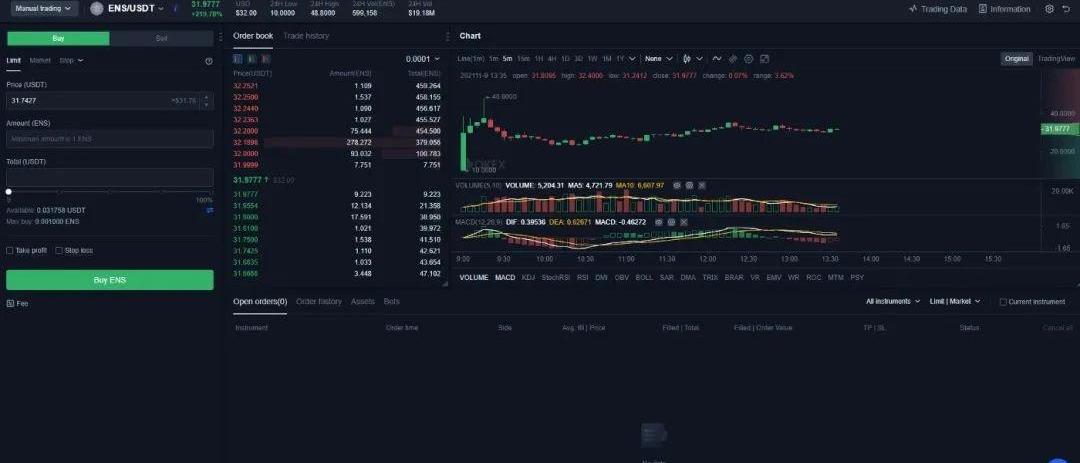
Task: Click the layout reset icon top right
Action: tap(1068, 9)
